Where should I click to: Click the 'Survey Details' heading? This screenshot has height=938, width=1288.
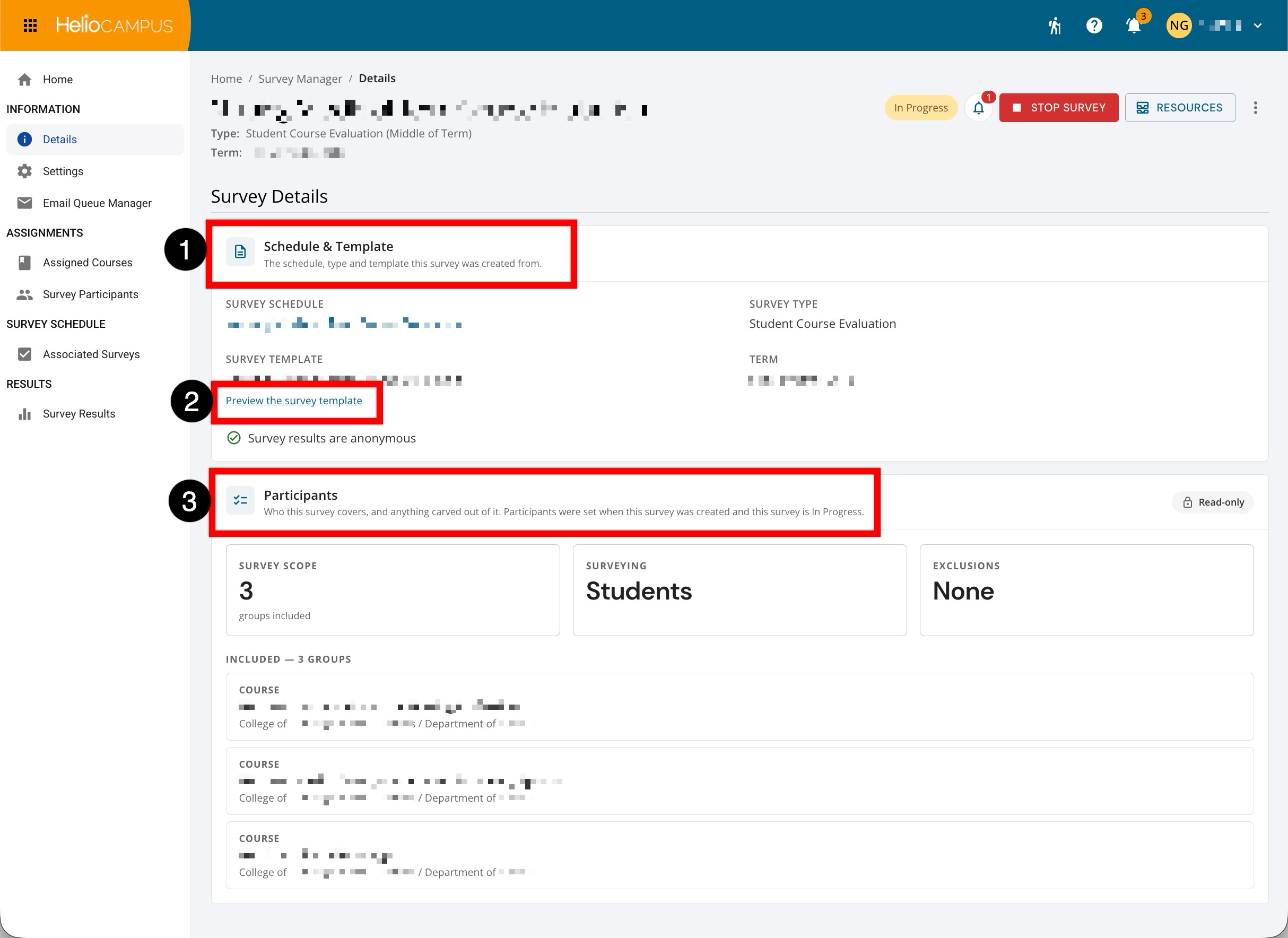pyautogui.click(x=269, y=196)
